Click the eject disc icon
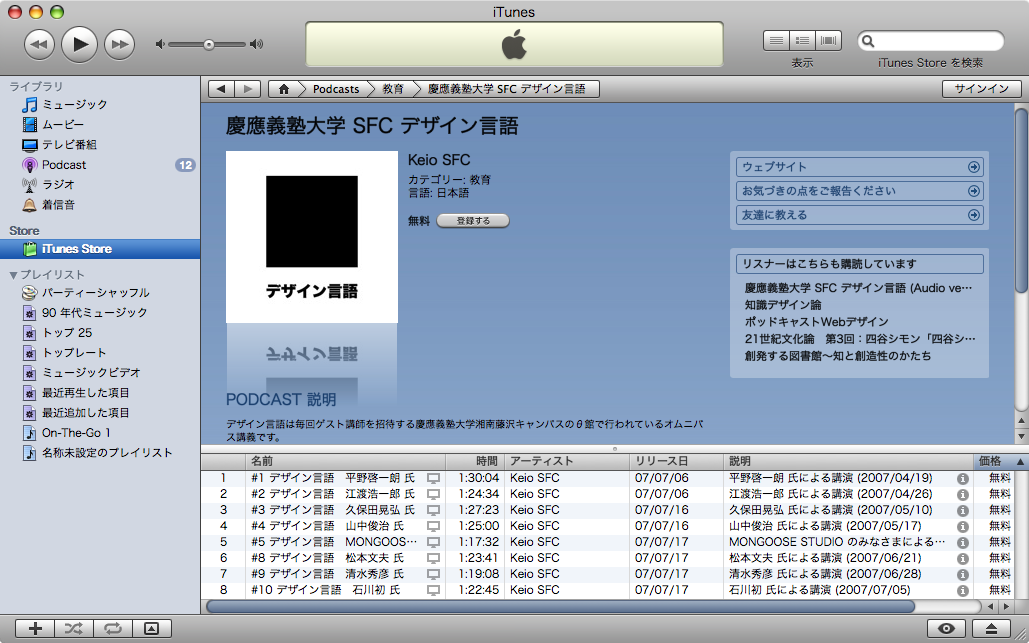Image resolution: width=1029 pixels, height=643 pixels. [x=991, y=628]
